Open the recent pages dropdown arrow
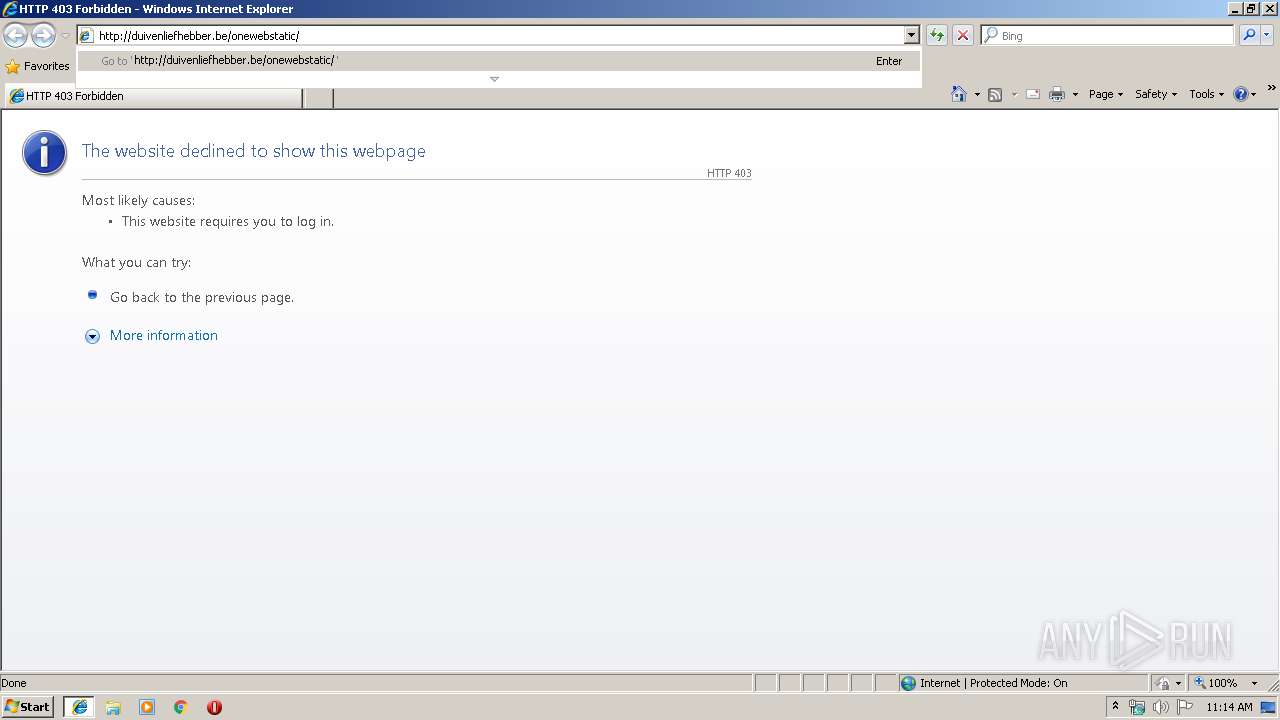Image resolution: width=1280 pixels, height=720 pixels. tap(65, 36)
